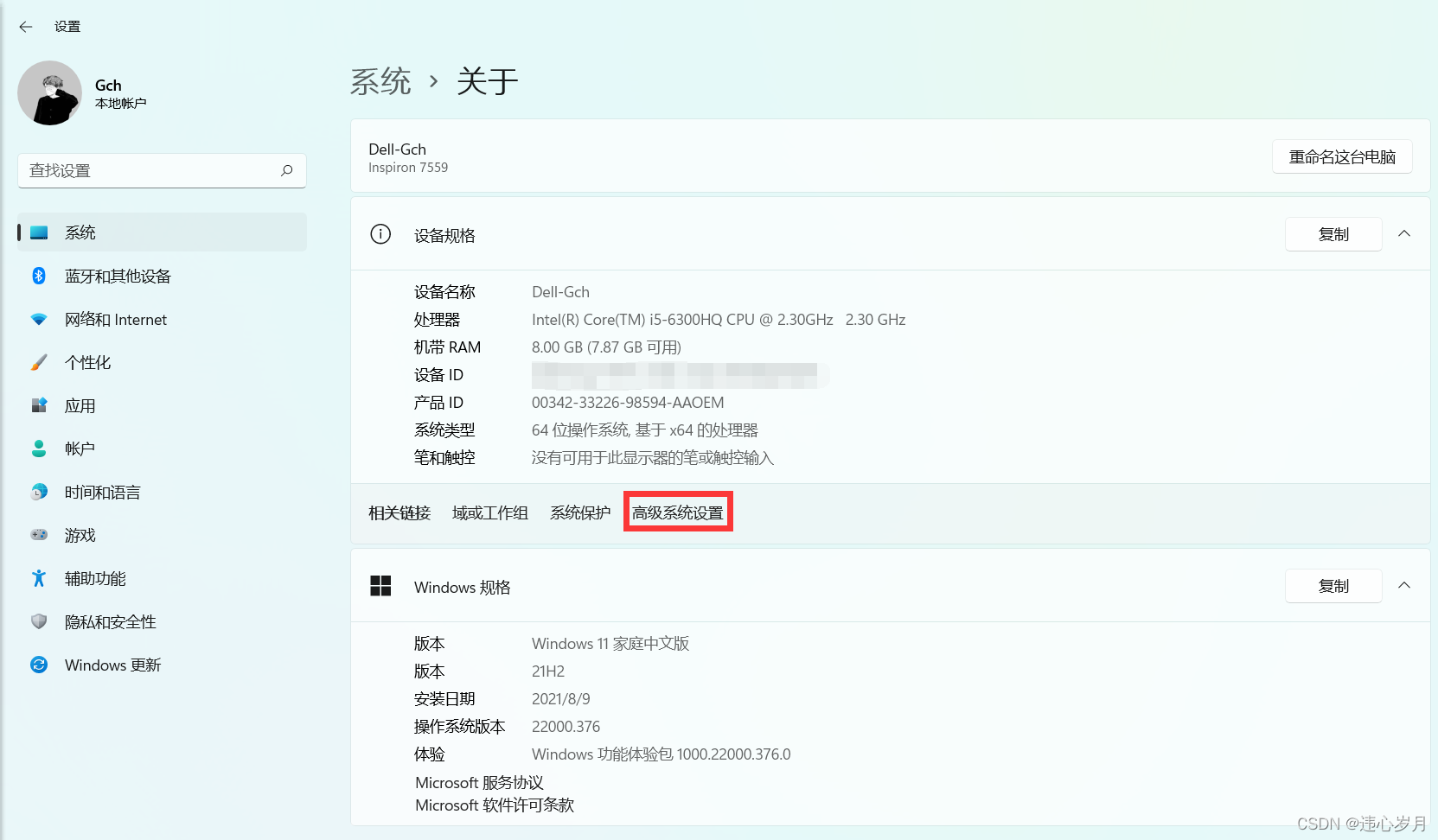Click the Windows logo beside Windows 规格
The width and height of the screenshot is (1438, 840).
380,586
